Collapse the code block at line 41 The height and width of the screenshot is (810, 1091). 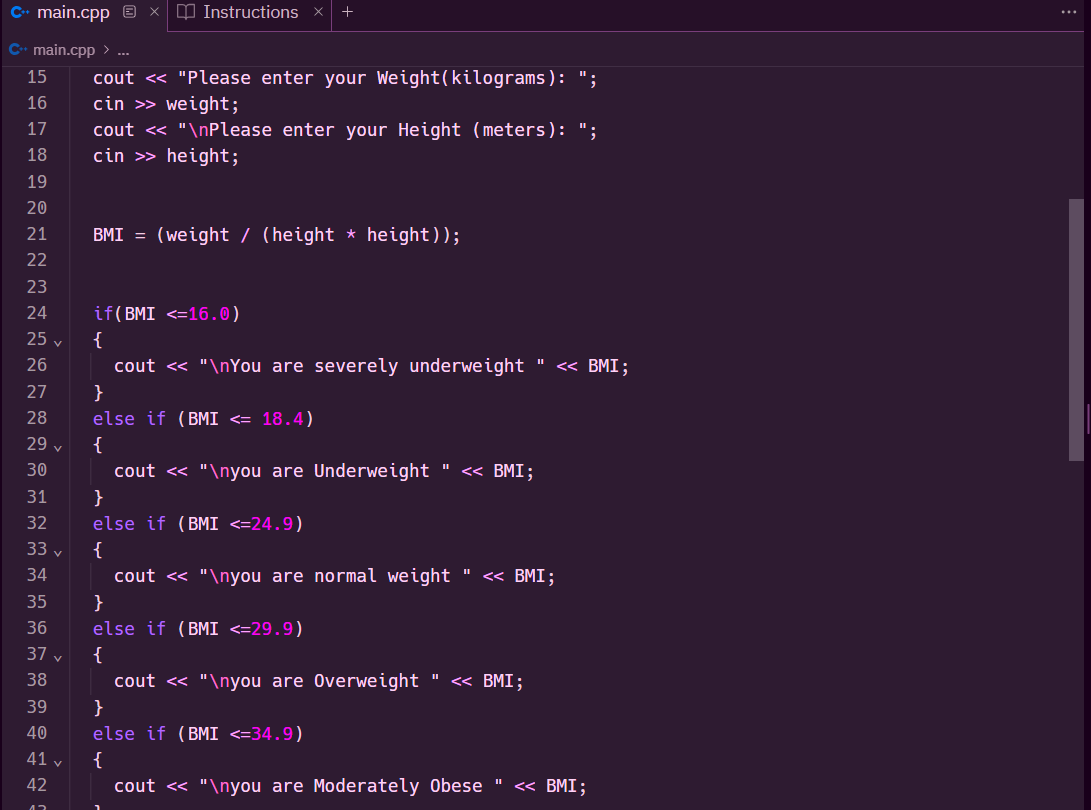click(58, 763)
